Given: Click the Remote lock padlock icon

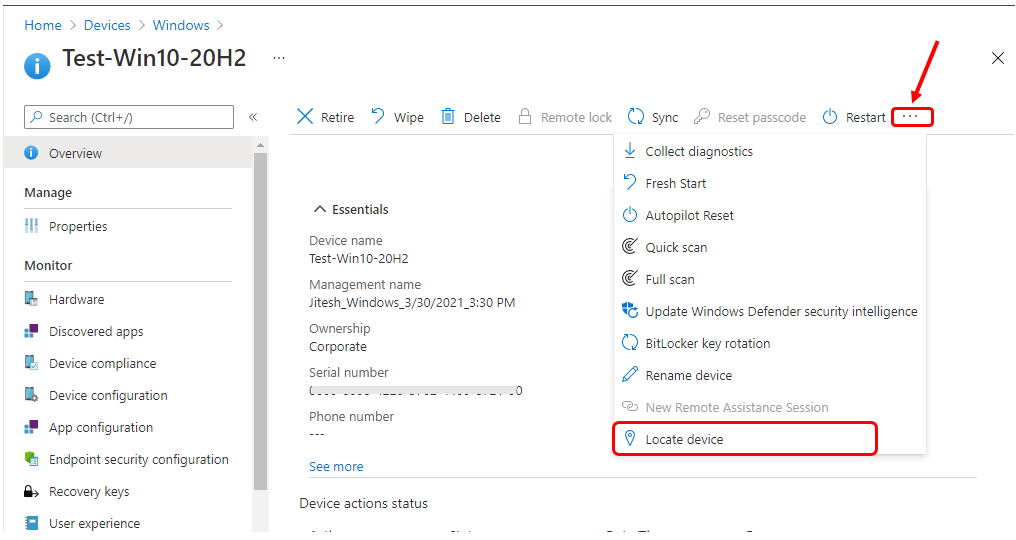Looking at the screenshot, I should (x=525, y=117).
